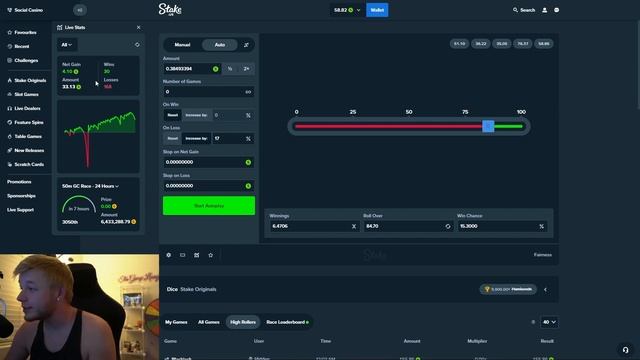640x360 pixels.
Task: Go to Stake Originals category
Action: 27,80
